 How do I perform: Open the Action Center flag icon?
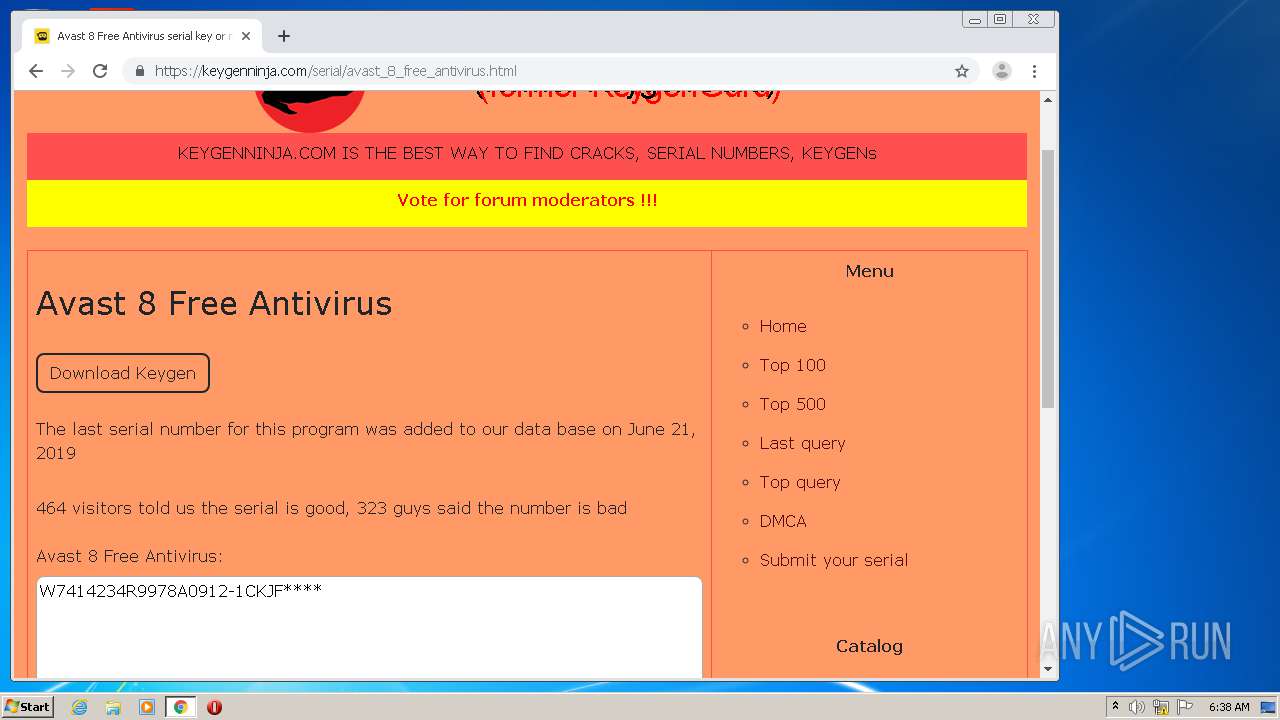(1185, 707)
